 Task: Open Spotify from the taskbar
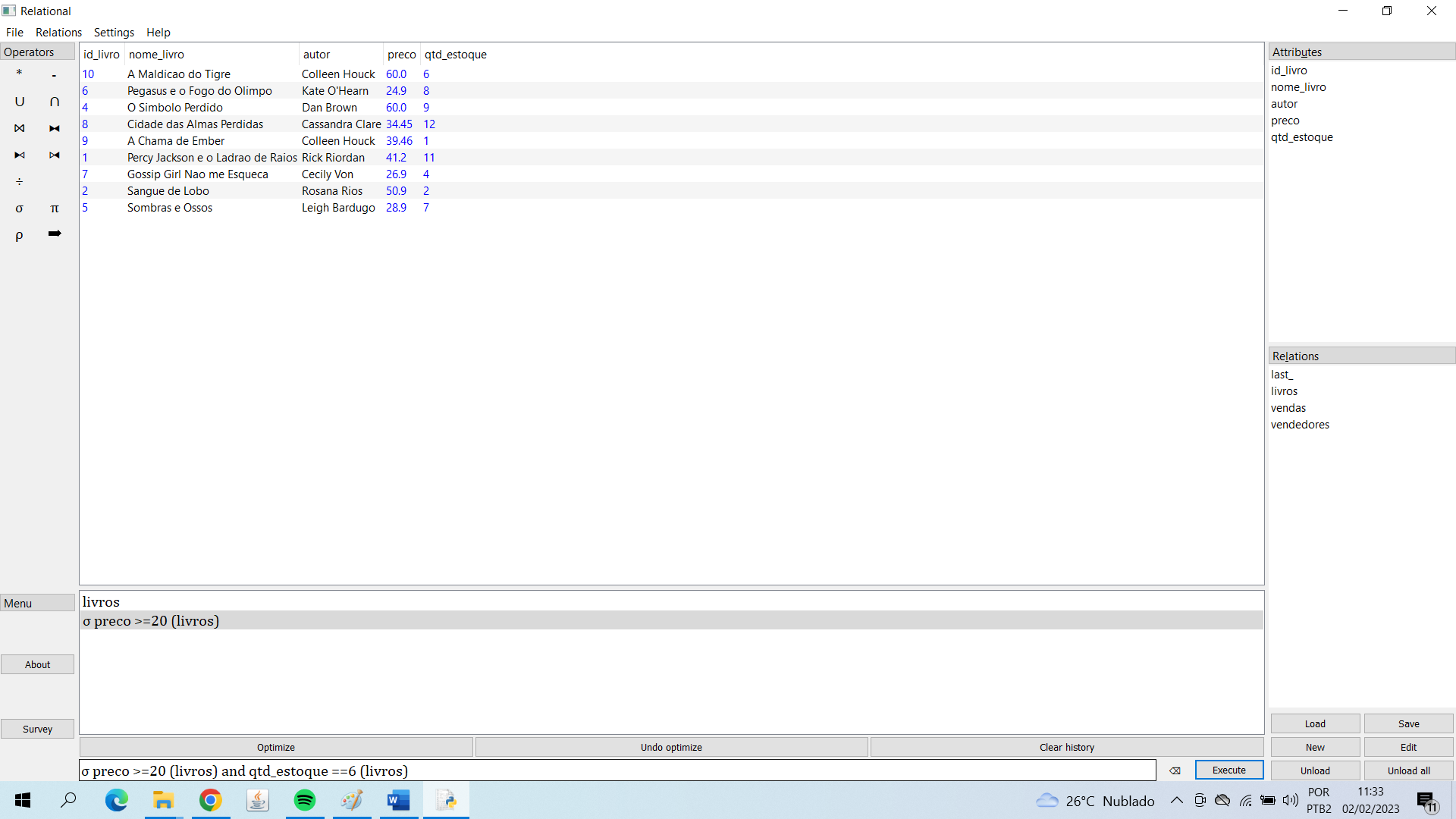coord(305,800)
